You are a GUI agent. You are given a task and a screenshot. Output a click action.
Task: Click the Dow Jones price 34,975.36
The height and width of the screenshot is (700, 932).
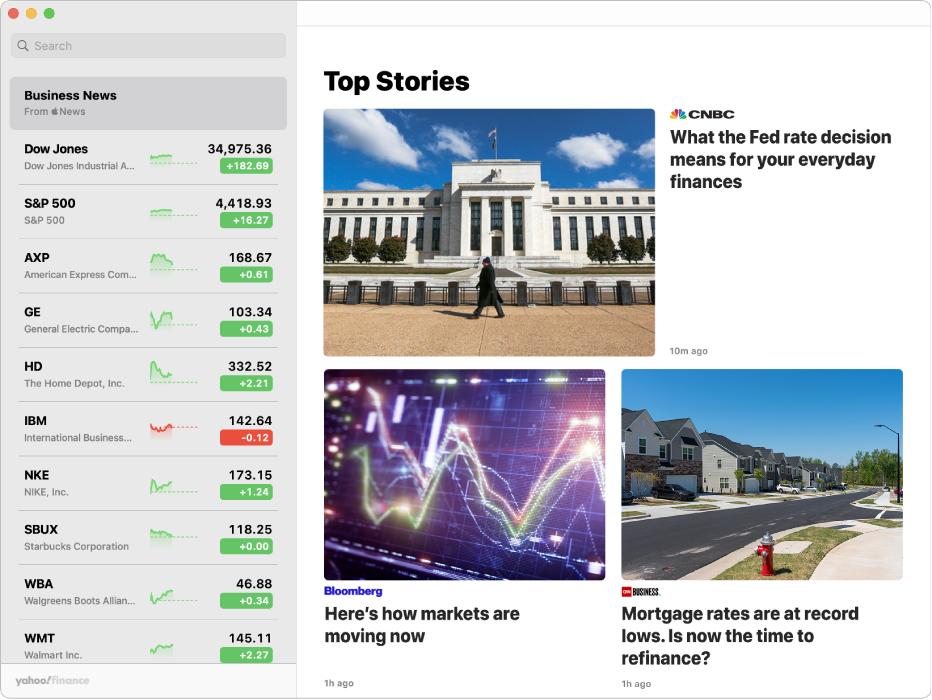click(x=240, y=149)
